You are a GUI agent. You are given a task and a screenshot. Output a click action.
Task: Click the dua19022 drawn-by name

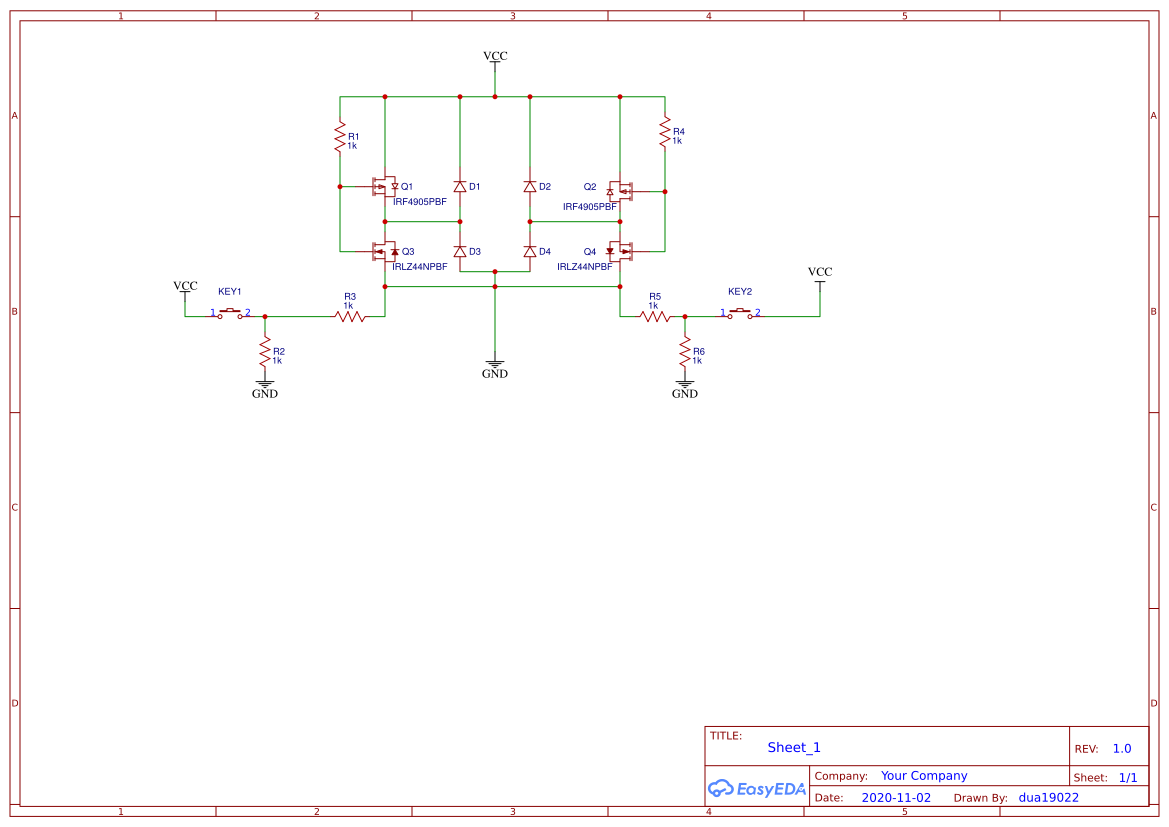(1047, 797)
